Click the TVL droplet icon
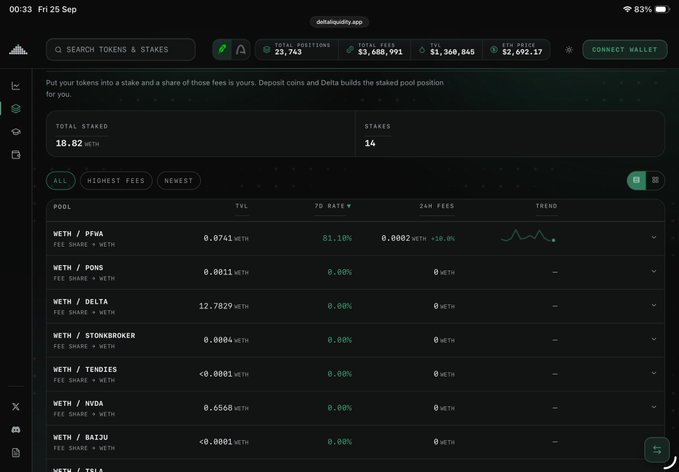Viewport: 679px width, 472px height. point(422,50)
